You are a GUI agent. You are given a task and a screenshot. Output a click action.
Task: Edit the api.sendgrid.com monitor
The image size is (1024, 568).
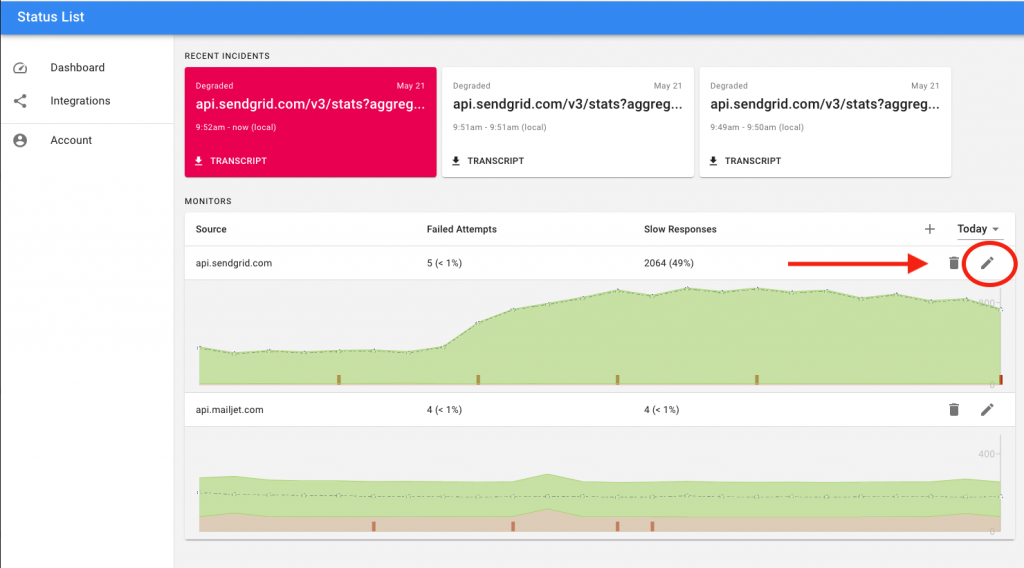pyautogui.click(x=987, y=263)
